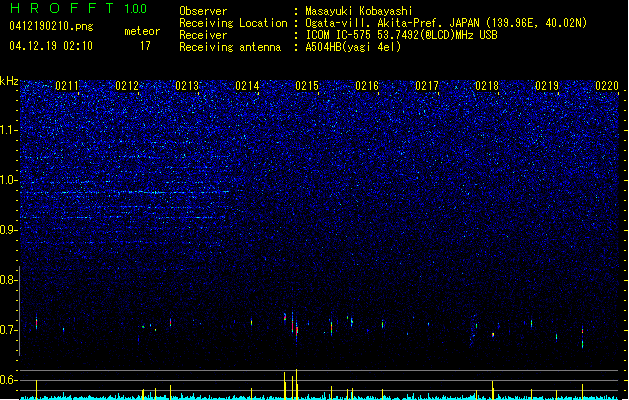Click the 0214 time marker
This screenshot has width=629, height=400.
(x=247, y=86)
